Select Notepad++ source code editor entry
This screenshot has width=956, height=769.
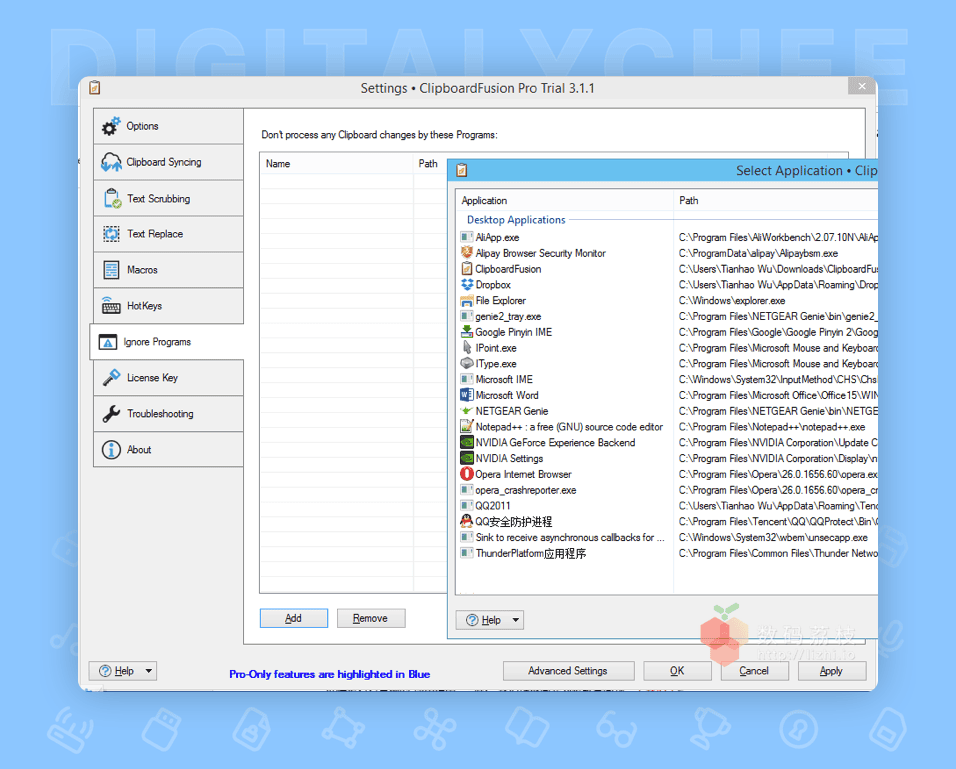click(x=569, y=427)
